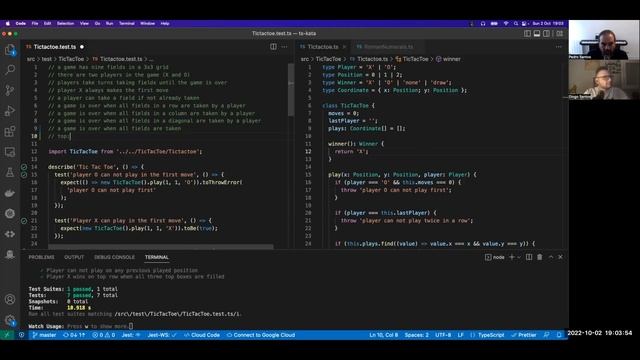
Task: Click the terminal input at Watch Usage prompt
Action: pyautogui.click(x=131, y=326)
